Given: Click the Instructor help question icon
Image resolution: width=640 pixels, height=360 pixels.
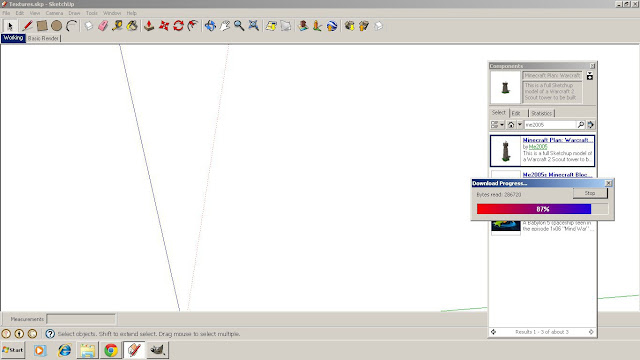Looking at the screenshot, I should [x=50, y=334].
